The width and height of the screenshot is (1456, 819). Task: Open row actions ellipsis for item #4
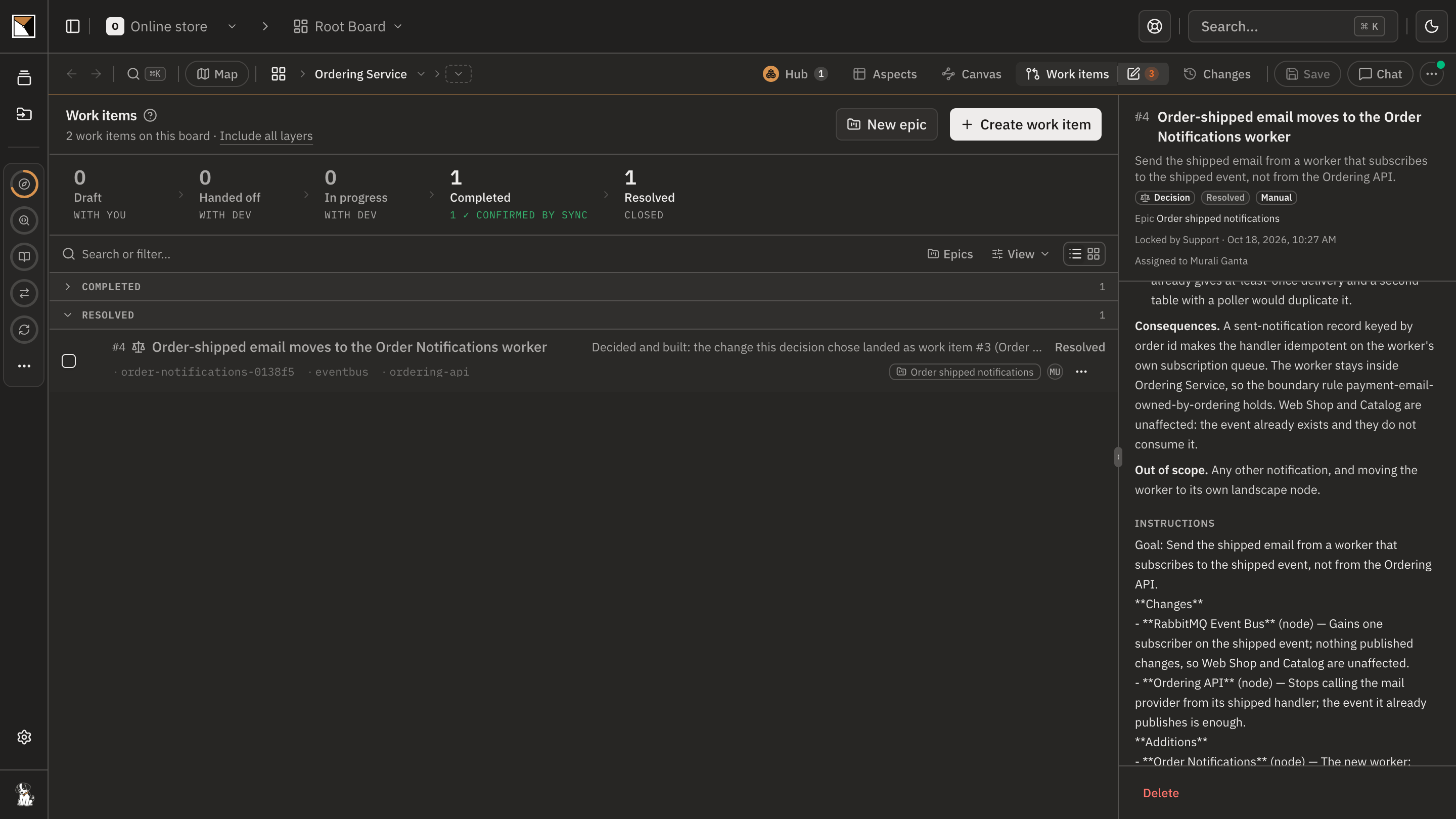coord(1081,372)
